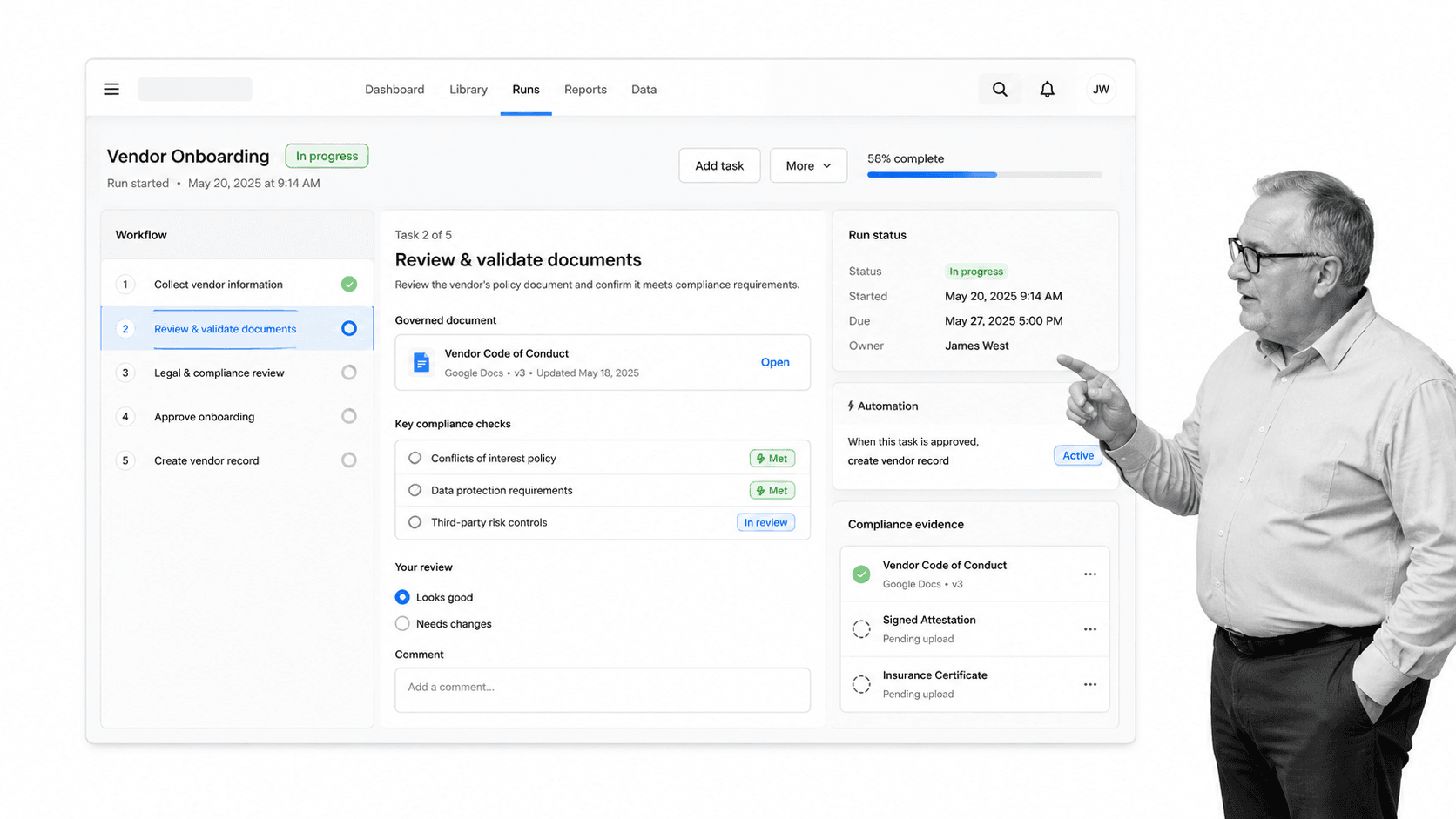Click pending dashed circle for Insurance Certificate
This screenshot has height=819, width=1456.
(861, 684)
